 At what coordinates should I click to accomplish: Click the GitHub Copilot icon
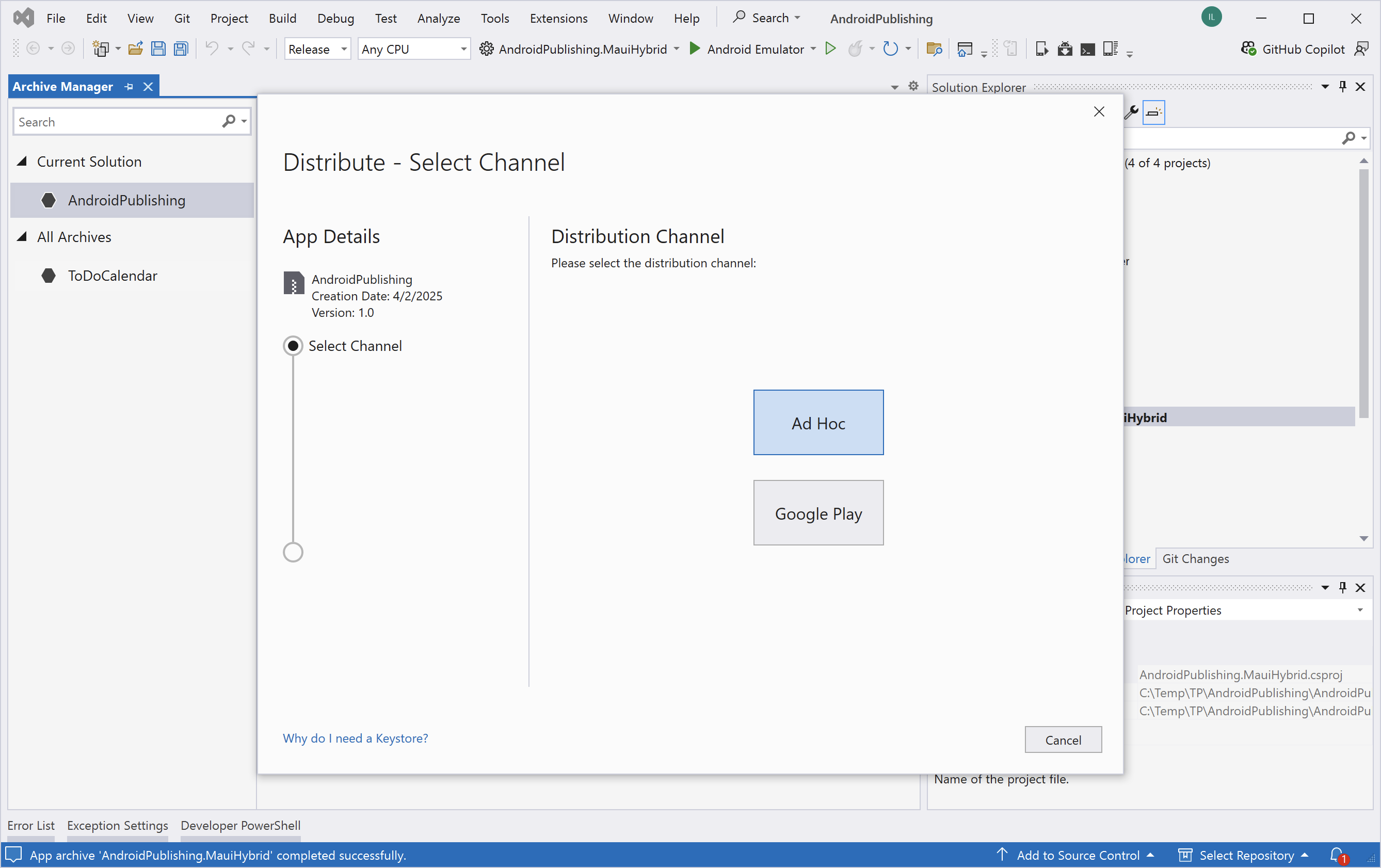click(1248, 50)
